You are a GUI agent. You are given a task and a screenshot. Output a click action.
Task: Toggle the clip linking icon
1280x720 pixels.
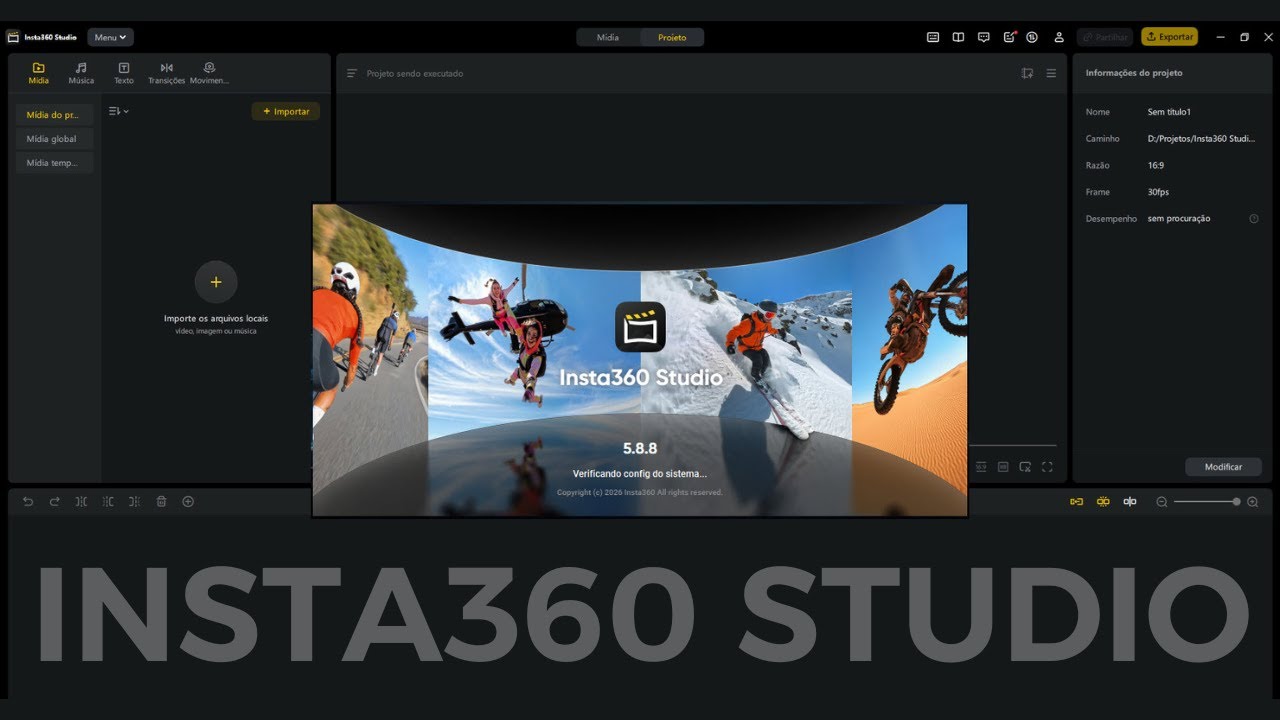point(1103,501)
